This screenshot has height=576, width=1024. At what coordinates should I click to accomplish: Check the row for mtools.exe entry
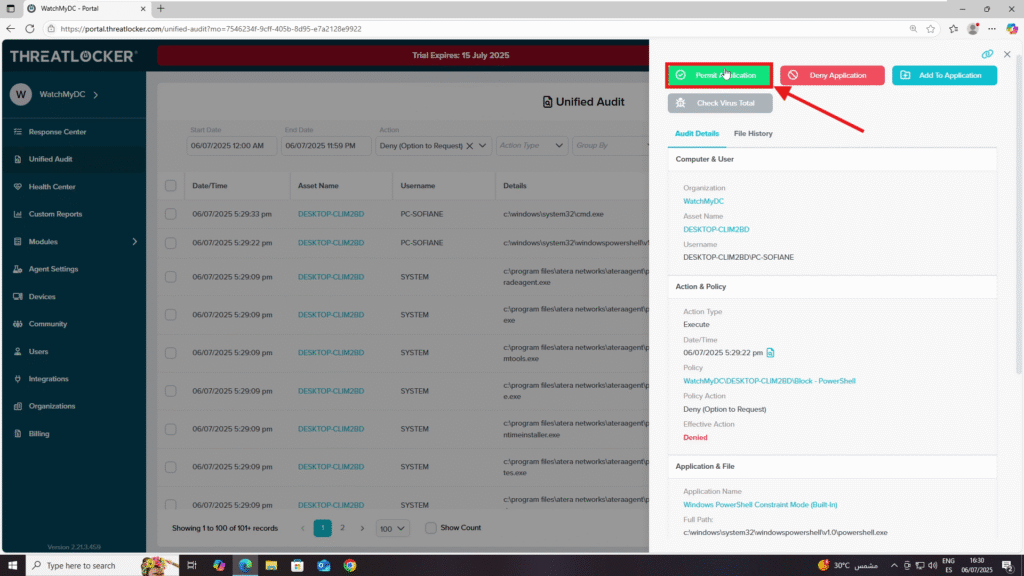coord(170,353)
